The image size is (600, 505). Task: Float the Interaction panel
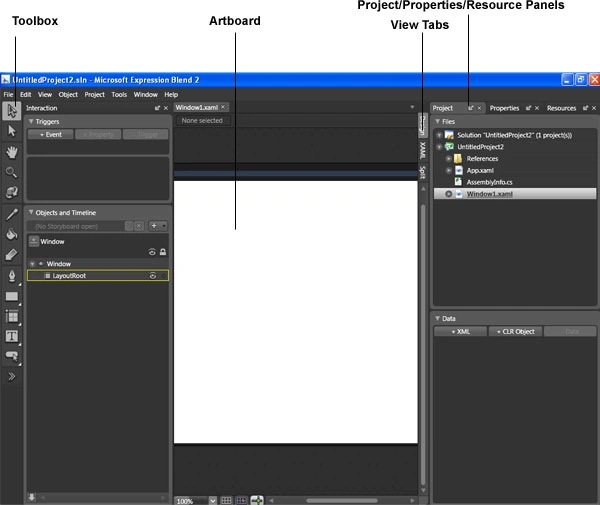tap(157, 108)
